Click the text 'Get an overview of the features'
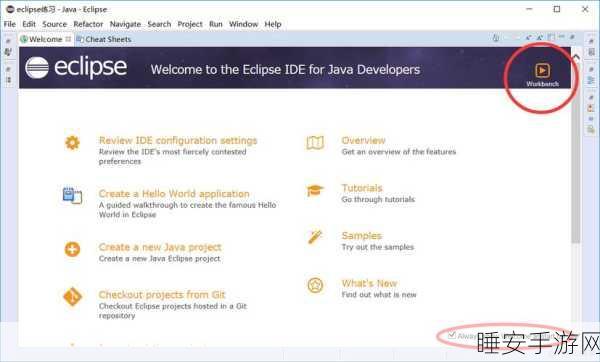The width and height of the screenshot is (600, 362). [x=399, y=152]
